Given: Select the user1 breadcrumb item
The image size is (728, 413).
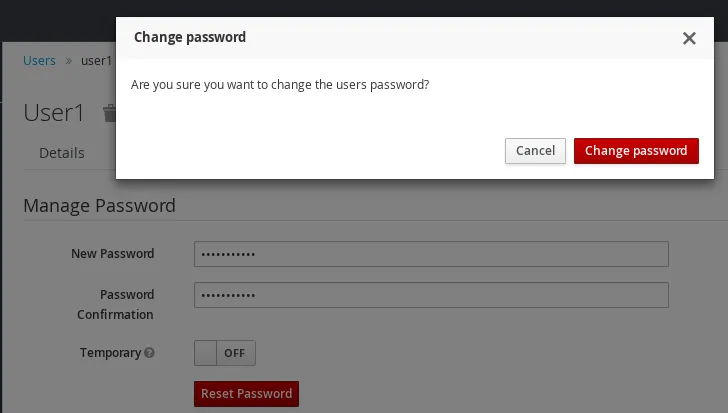Looking at the screenshot, I should (x=97, y=61).
